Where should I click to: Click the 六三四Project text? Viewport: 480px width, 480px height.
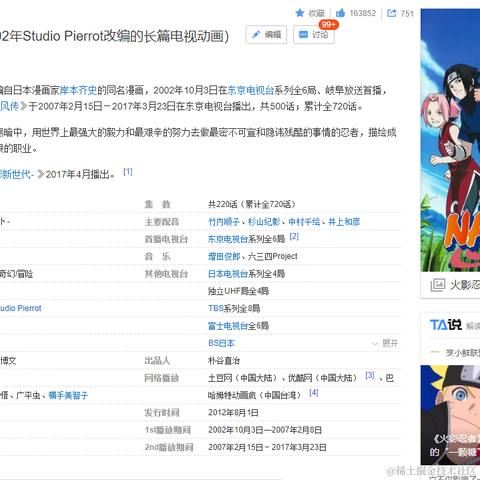point(273,256)
